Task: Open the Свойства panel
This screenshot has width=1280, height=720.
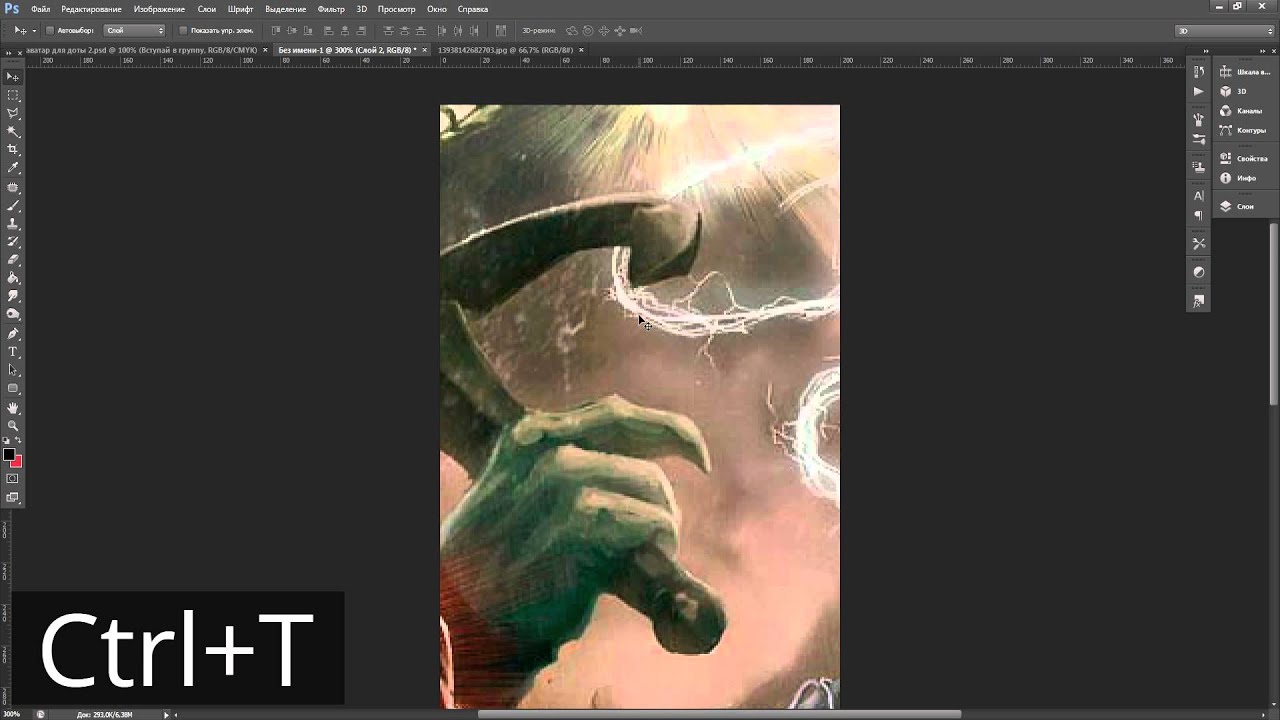Action: [1245, 158]
